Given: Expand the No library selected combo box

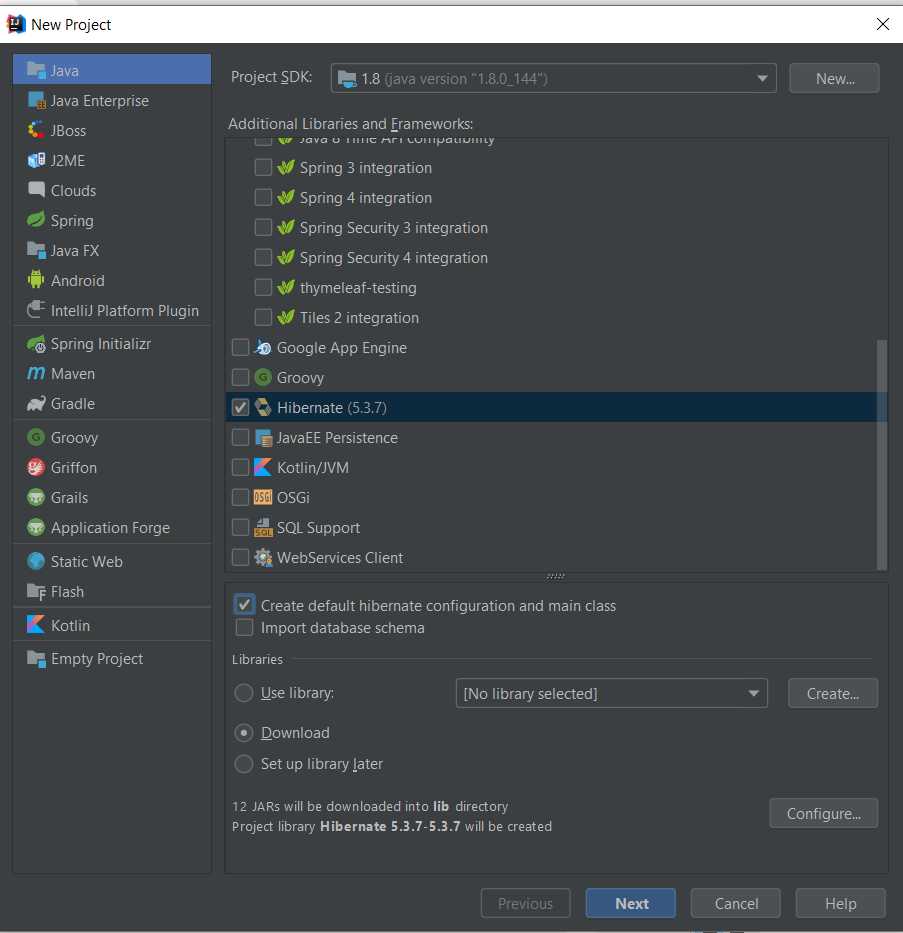Looking at the screenshot, I should (x=610, y=693).
